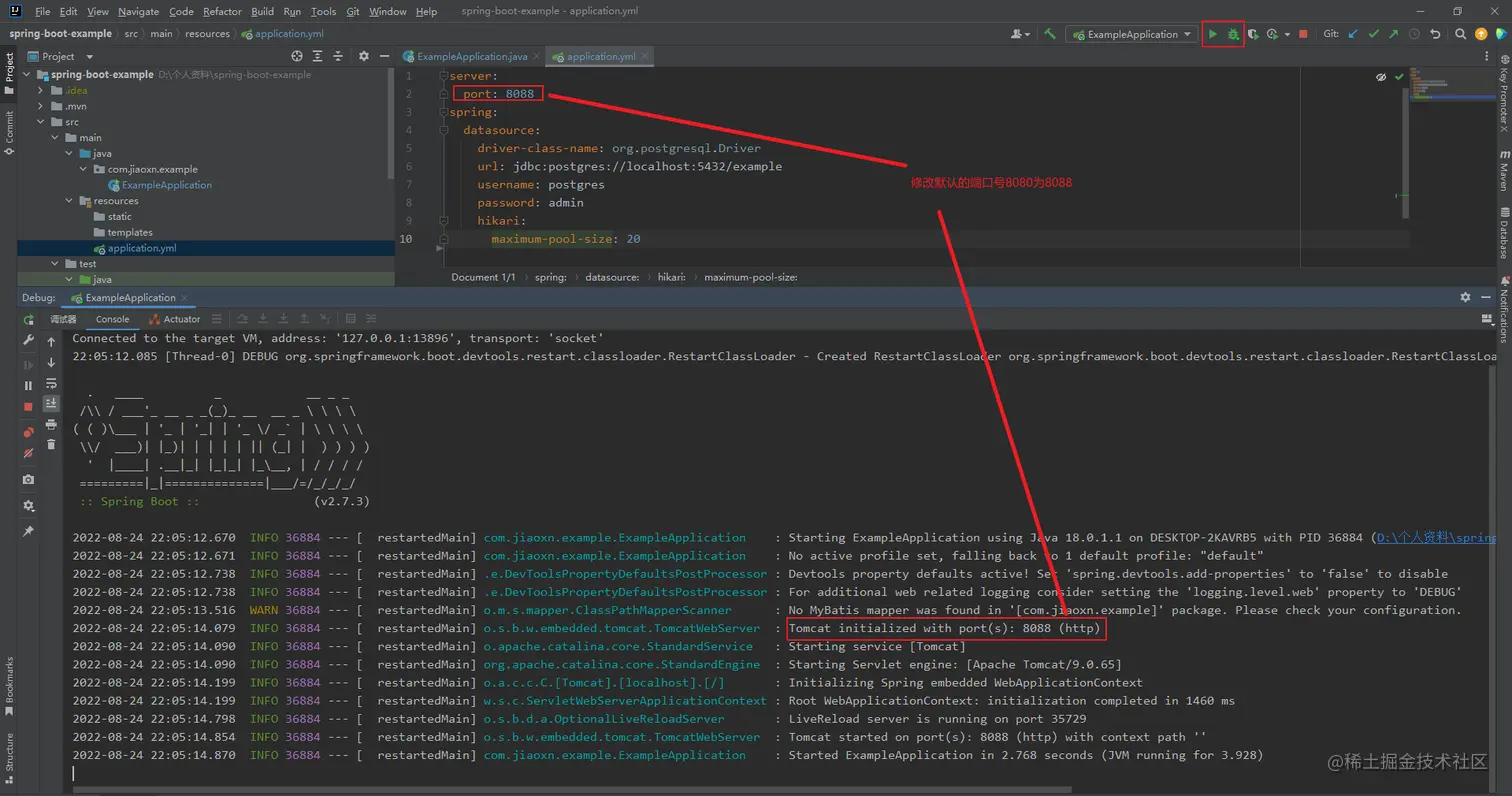Switch to the 调试器 debugger tab
Image resolution: width=1512 pixels, height=796 pixels.
pyautogui.click(x=63, y=319)
